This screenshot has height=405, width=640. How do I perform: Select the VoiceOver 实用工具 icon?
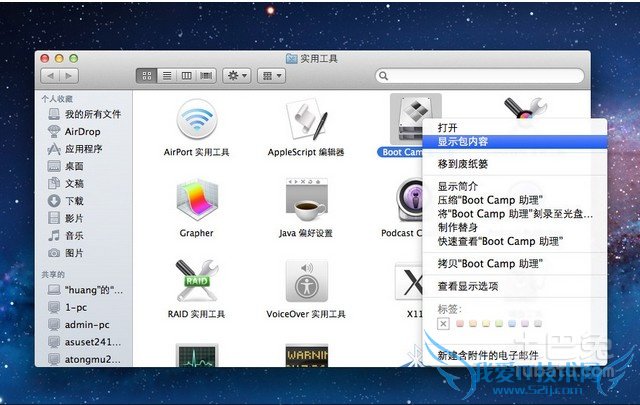coord(307,281)
